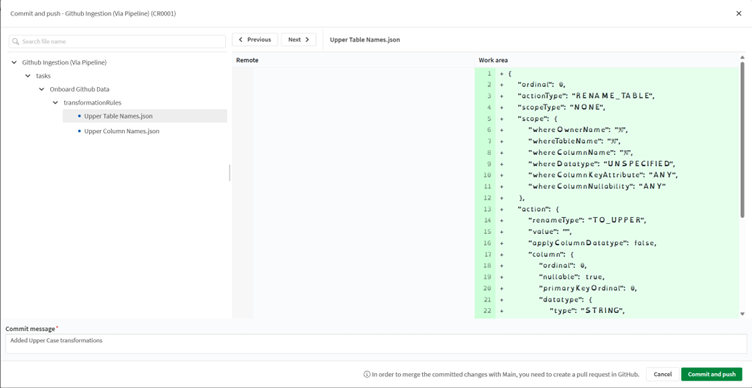Viewport: 752px width, 388px height.
Task: Click the tasks tree label
Action: click(x=43, y=76)
